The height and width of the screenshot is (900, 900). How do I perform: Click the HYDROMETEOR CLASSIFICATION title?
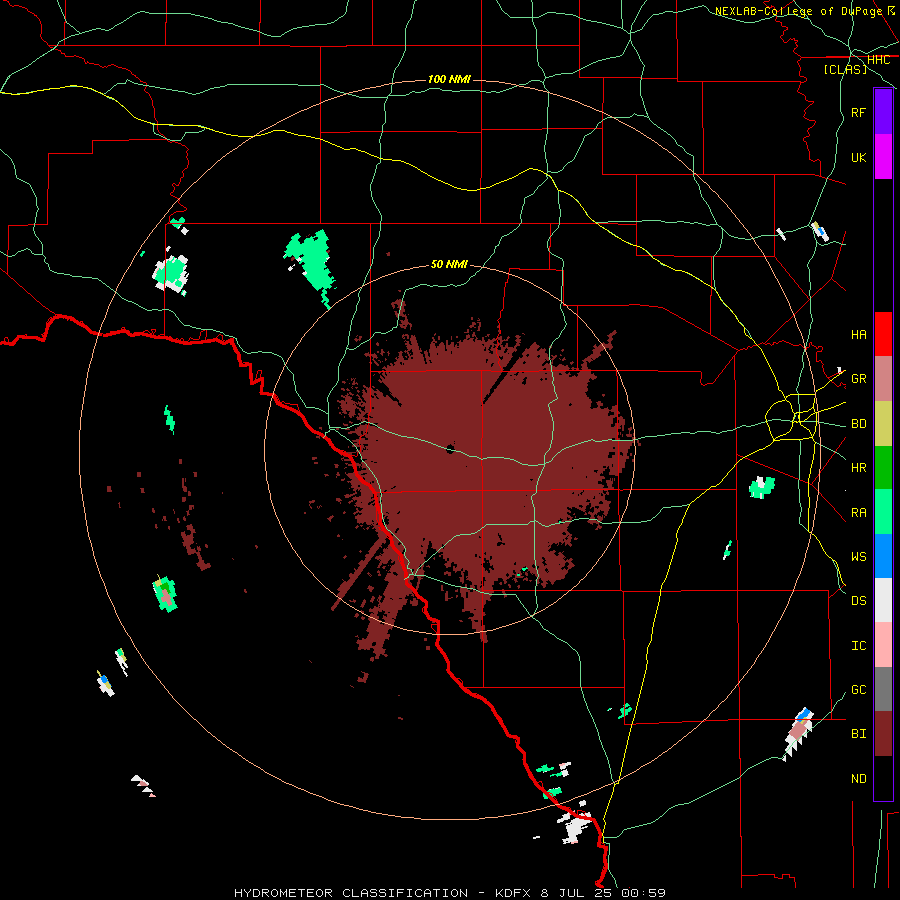coord(351,893)
